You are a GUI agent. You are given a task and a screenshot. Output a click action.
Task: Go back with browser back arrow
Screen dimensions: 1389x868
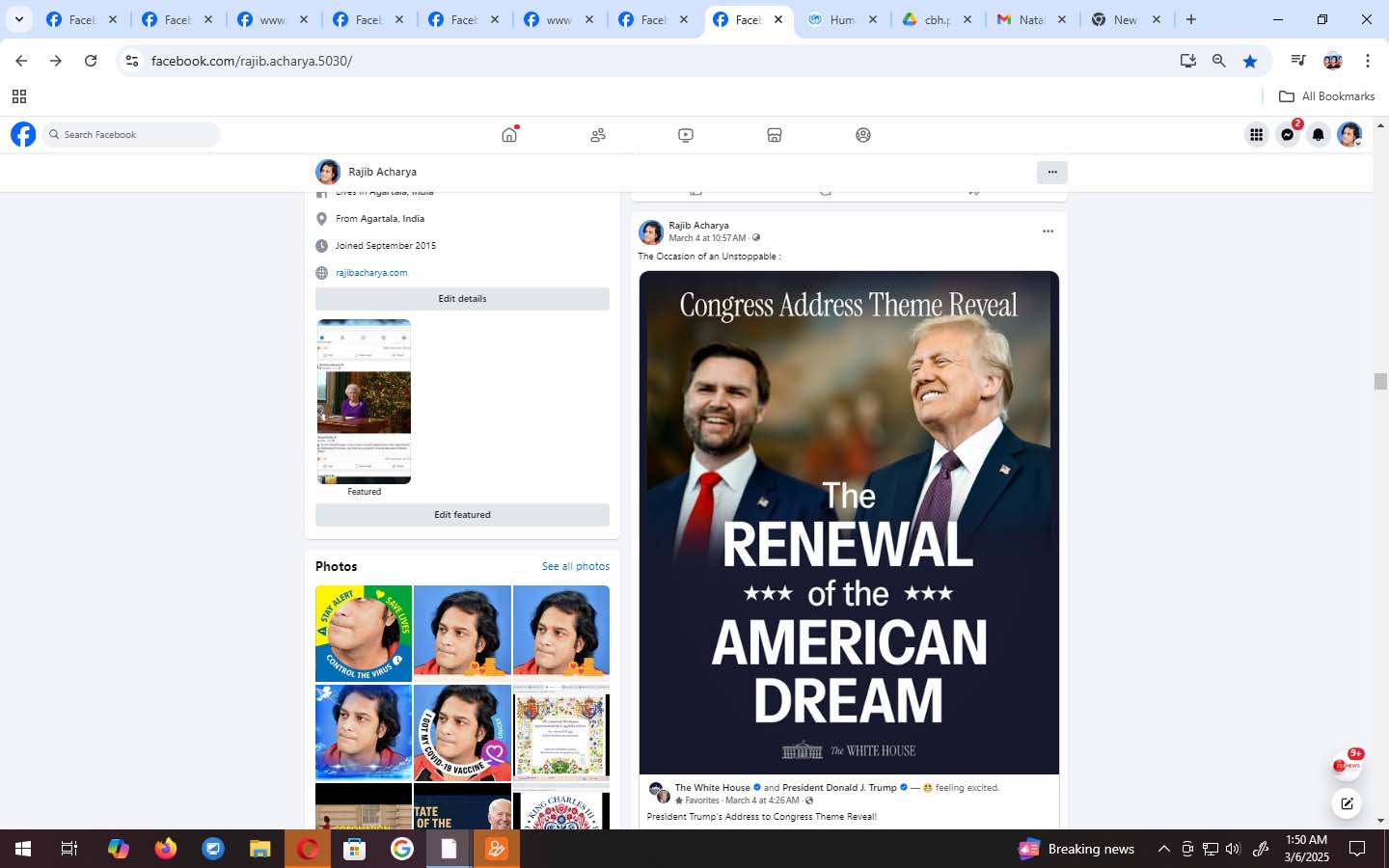click(21, 61)
